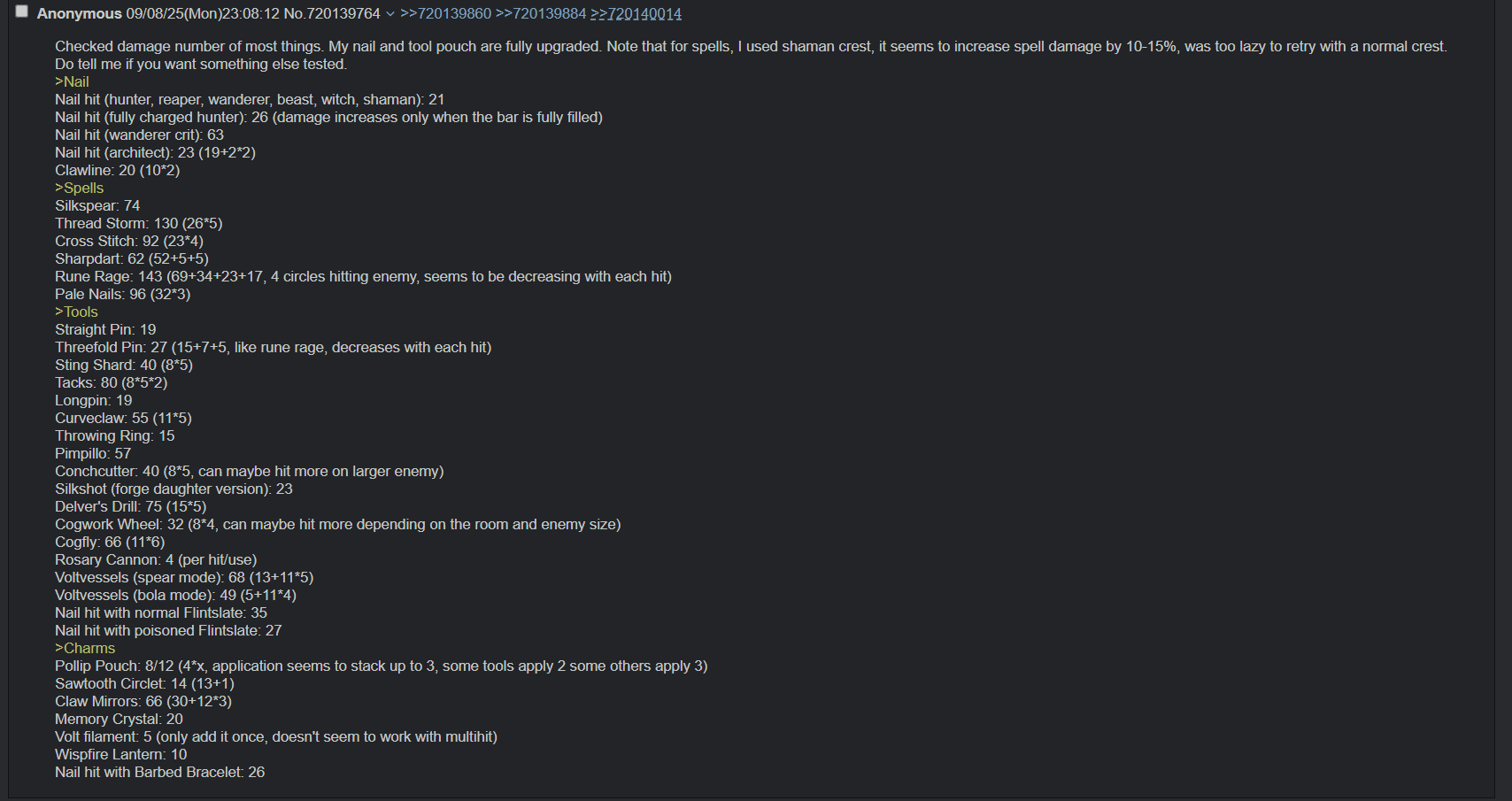Click post number 720139764 to quote it
1512x801 pixels.
pos(343,13)
